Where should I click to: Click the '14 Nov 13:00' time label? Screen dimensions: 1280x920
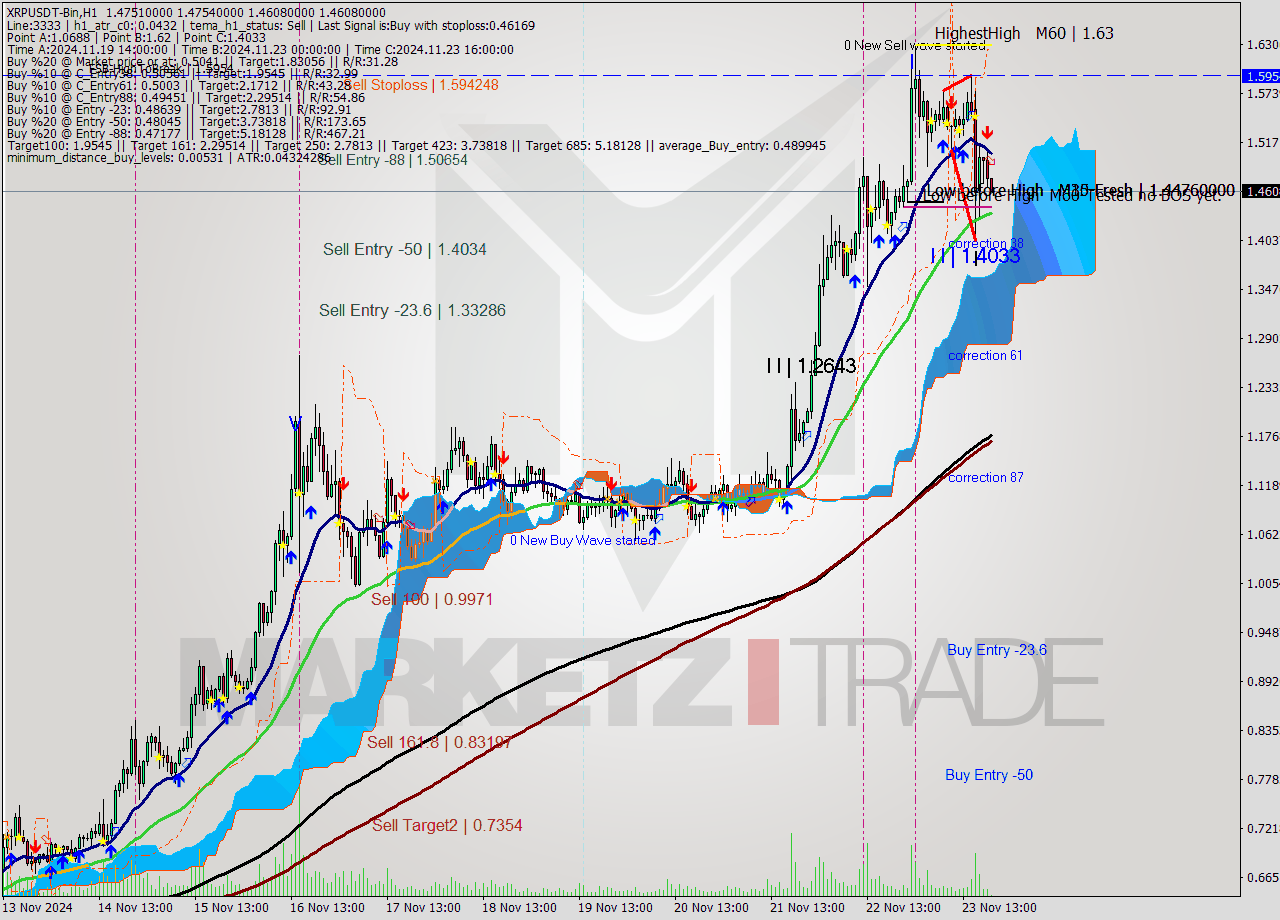tap(137, 908)
